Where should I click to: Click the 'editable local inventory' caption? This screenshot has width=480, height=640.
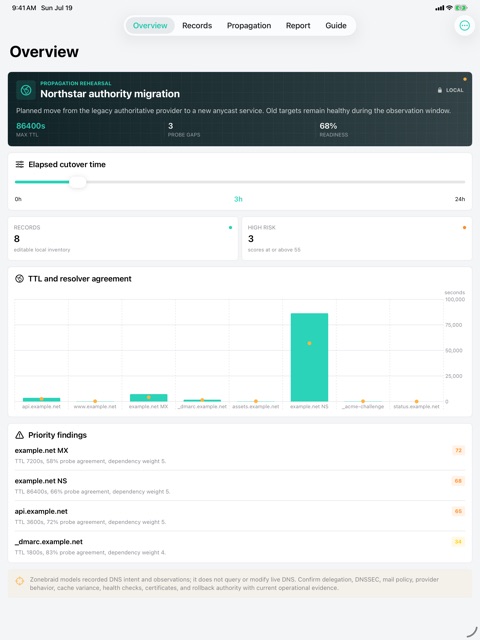(x=42, y=250)
